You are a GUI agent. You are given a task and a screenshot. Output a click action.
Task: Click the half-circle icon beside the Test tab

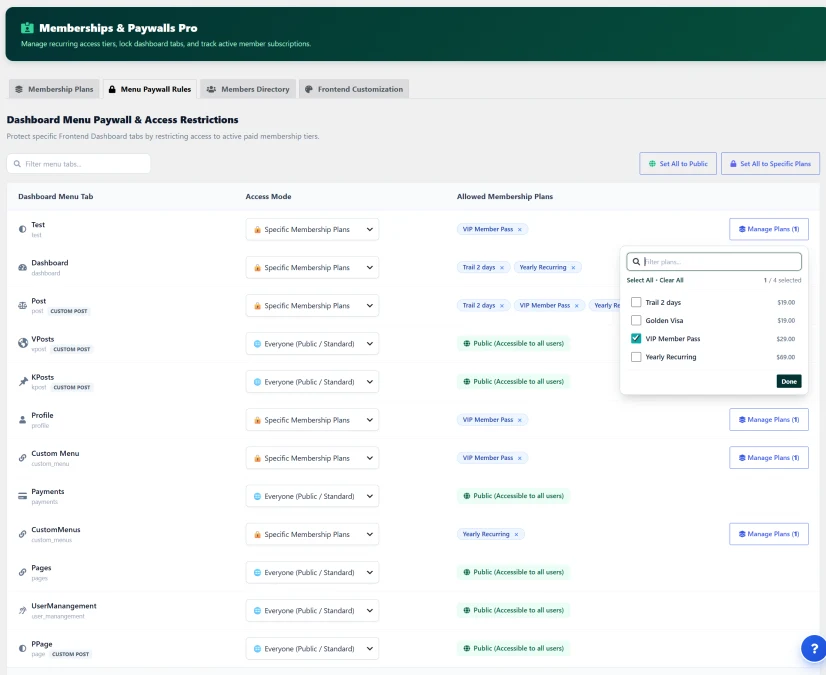22,229
